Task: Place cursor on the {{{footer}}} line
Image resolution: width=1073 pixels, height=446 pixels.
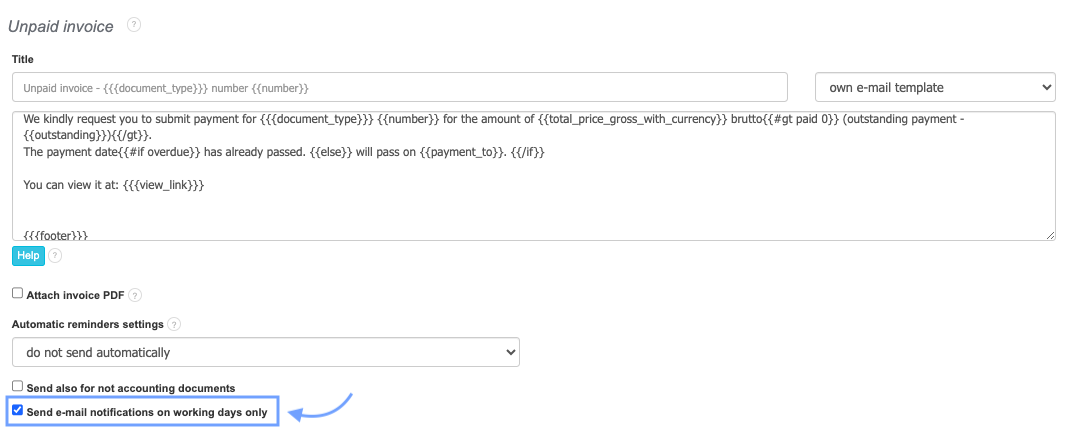Action: (56, 235)
